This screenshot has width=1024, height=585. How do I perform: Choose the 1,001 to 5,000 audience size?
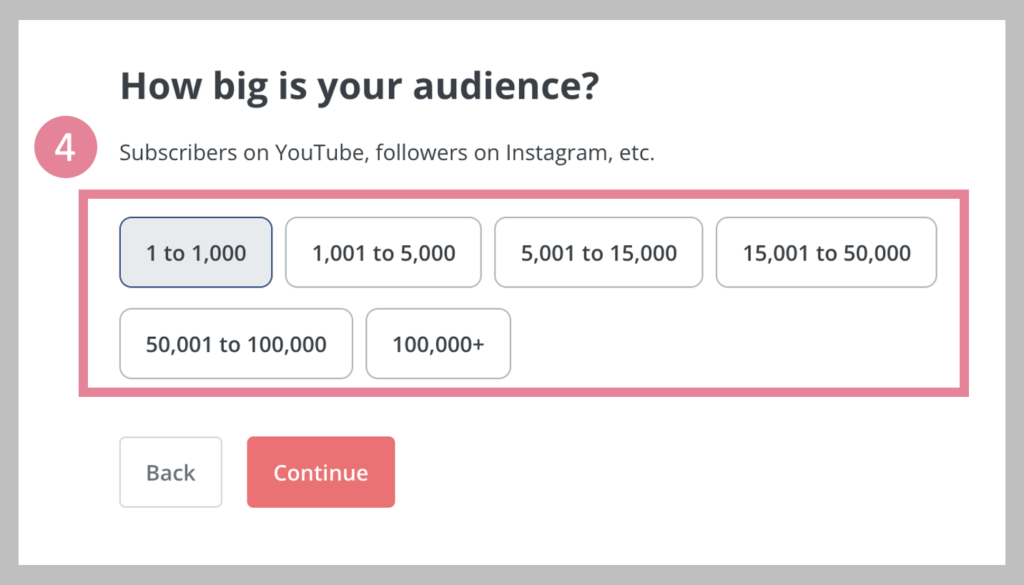click(383, 253)
